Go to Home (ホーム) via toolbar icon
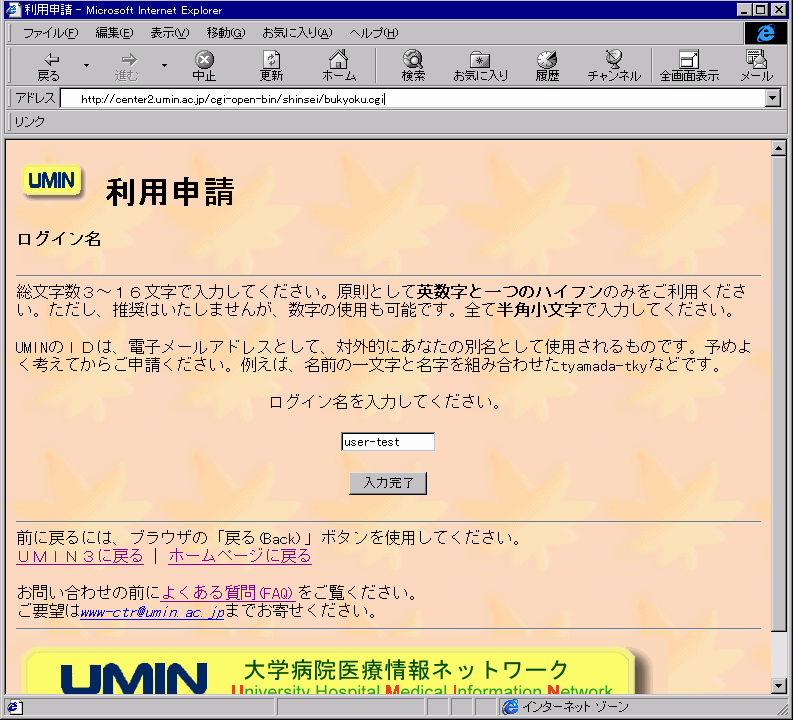Screen dimensions: 793x720 coord(339,66)
